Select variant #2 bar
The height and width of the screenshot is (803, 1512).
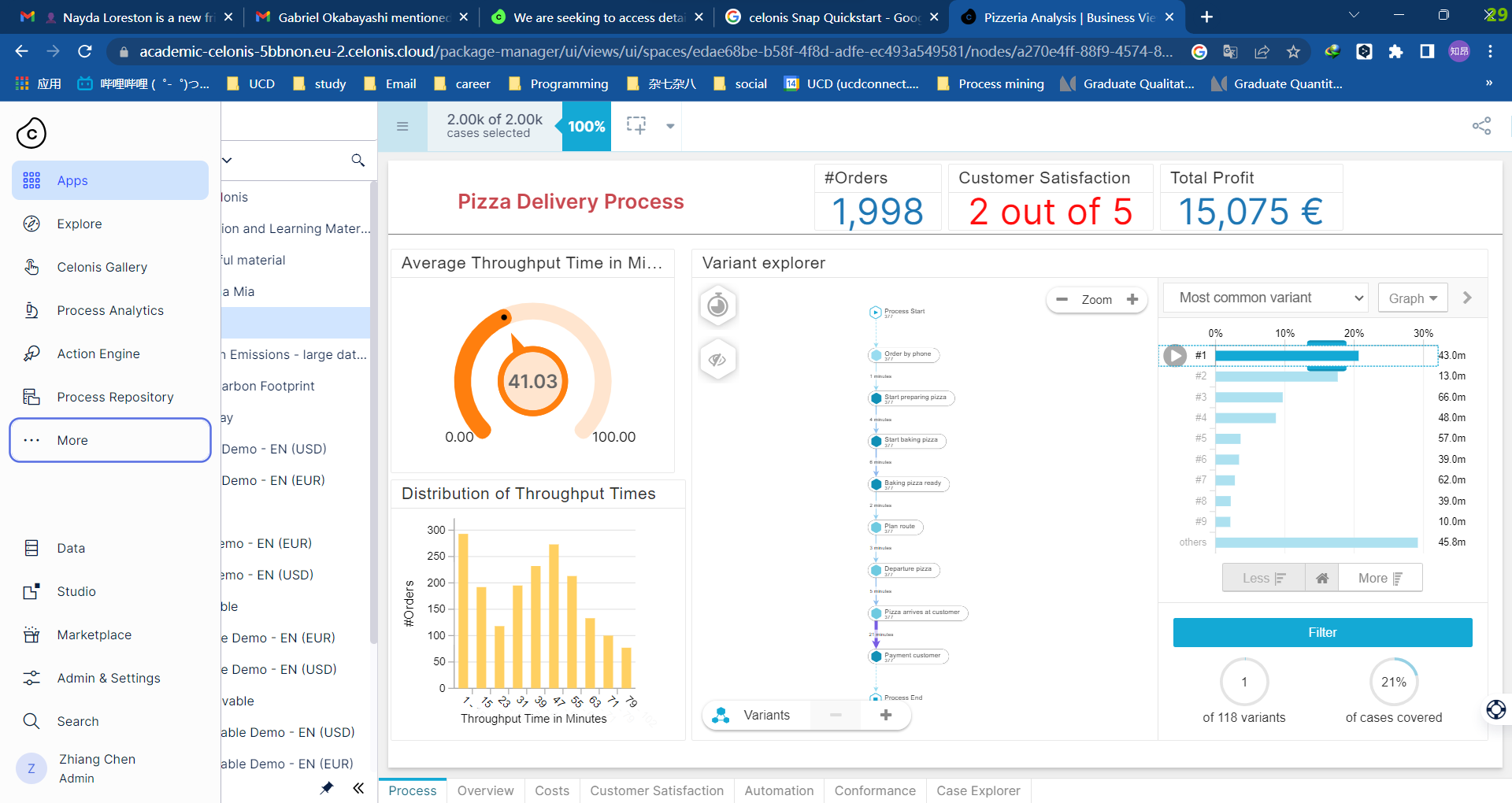click(x=1276, y=376)
